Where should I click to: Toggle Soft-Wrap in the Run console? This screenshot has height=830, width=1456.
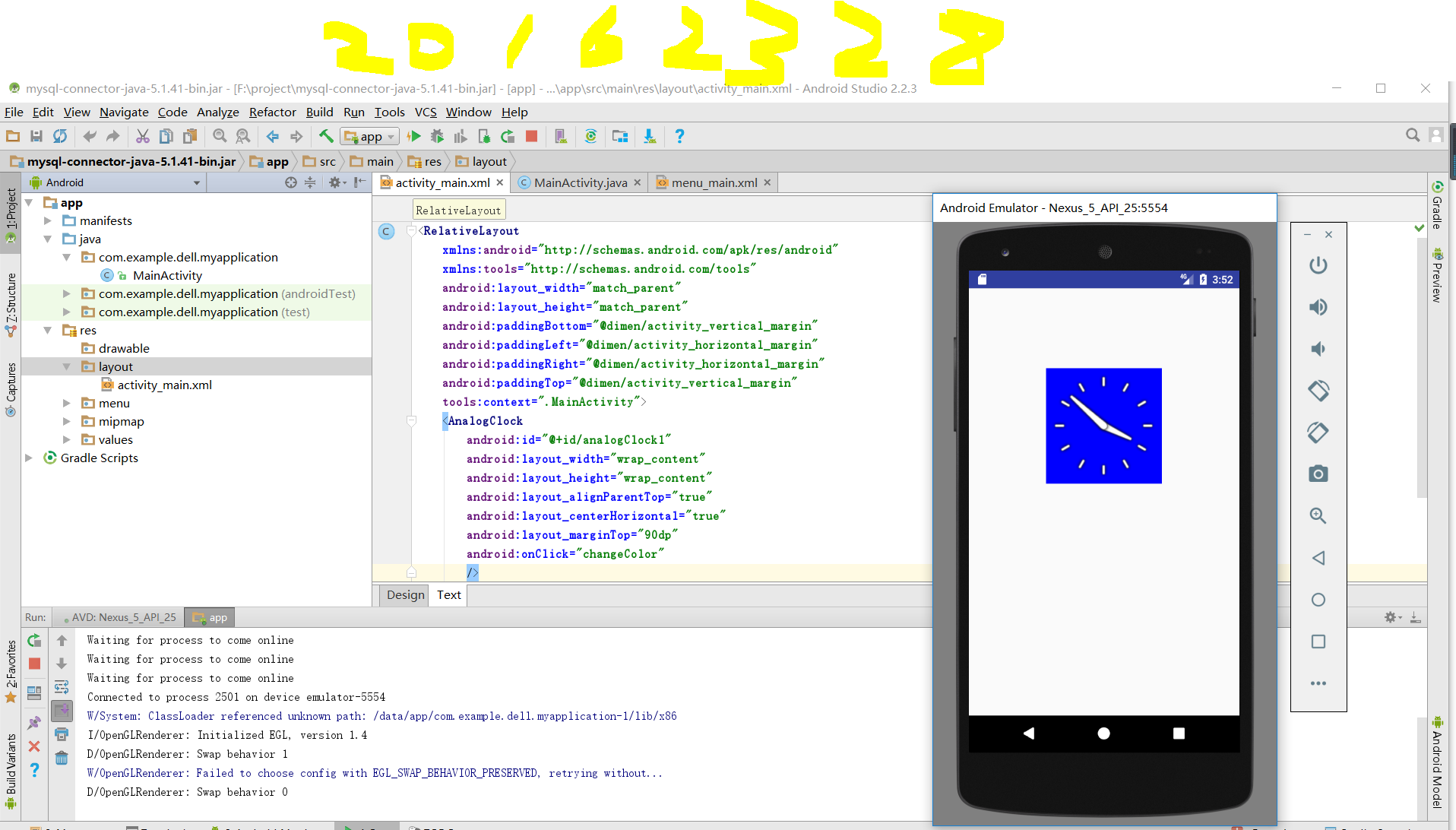pos(62,687)
